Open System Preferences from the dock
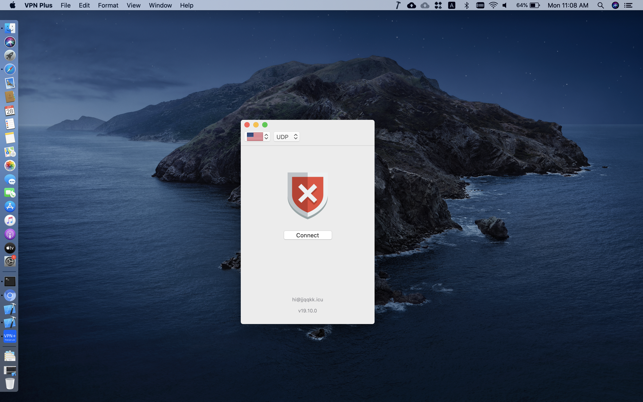The width and height of the screenshot is (643, 402). click(10, 261)
